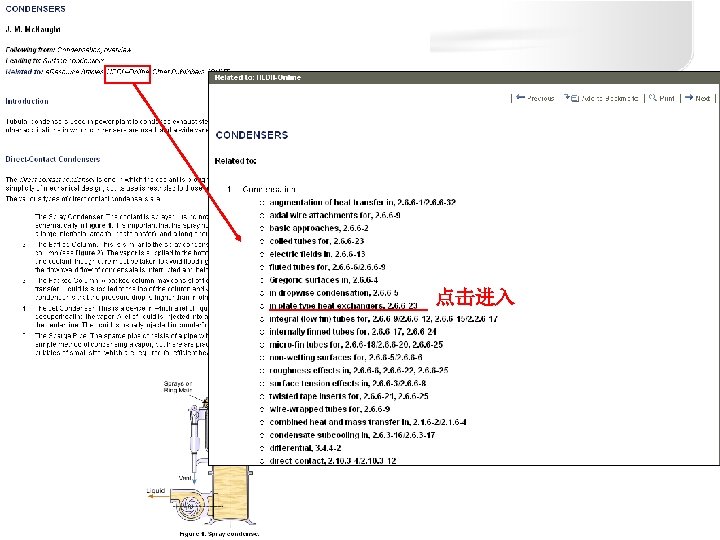Open 'fluted tubes for' index entry
The height and width of the screenshot is (540, 720).
pyautogui.click(x=327, y=267)
